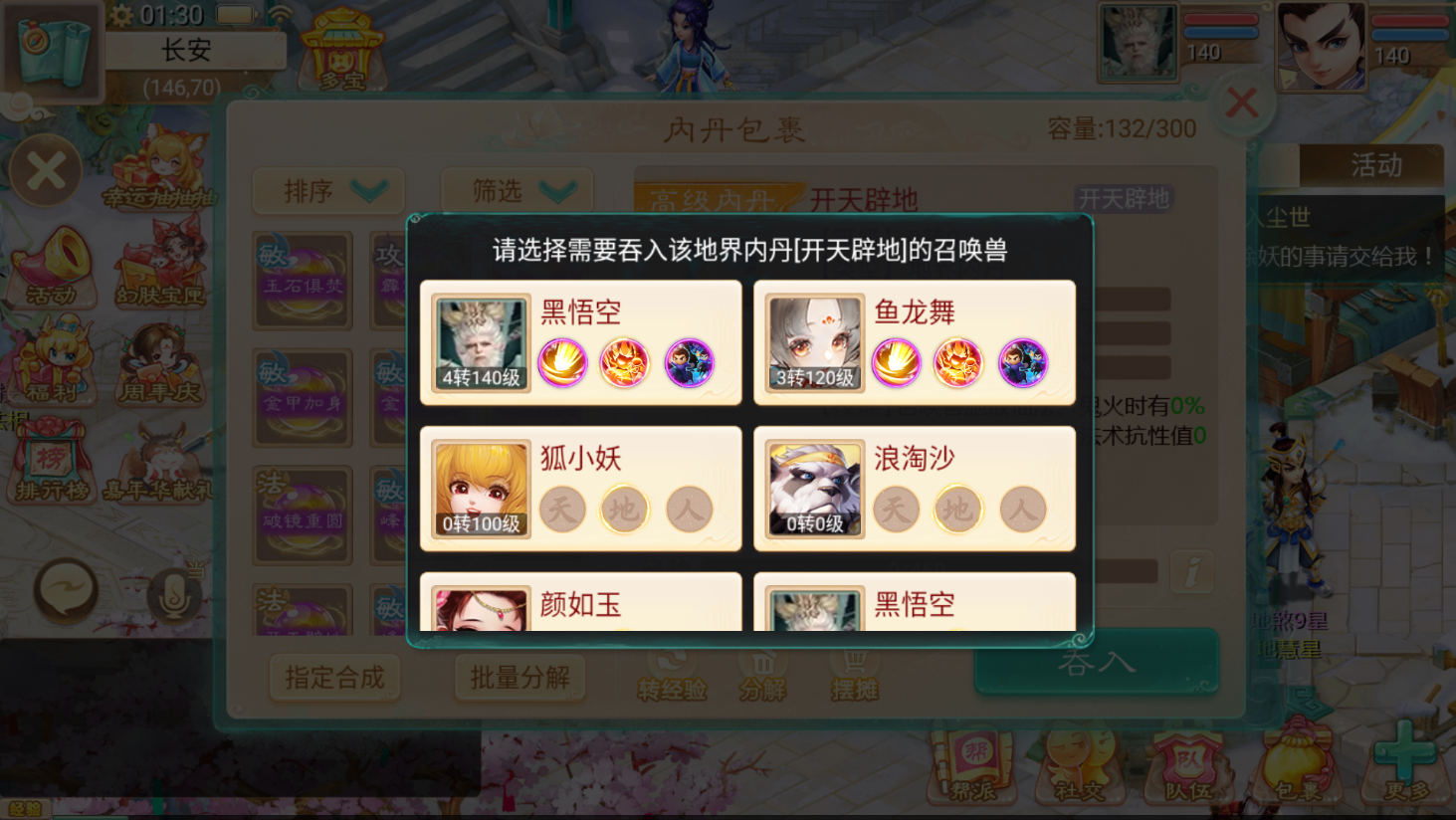Click 黑悟空's first inner pill slot
The image size is (1456, 820).
tap(562, 362)
